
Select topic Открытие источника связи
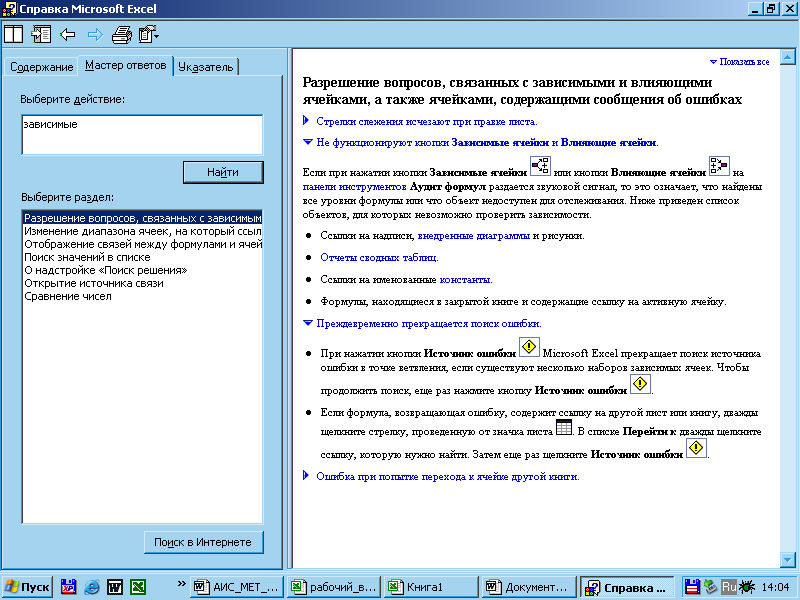point(142,283)
